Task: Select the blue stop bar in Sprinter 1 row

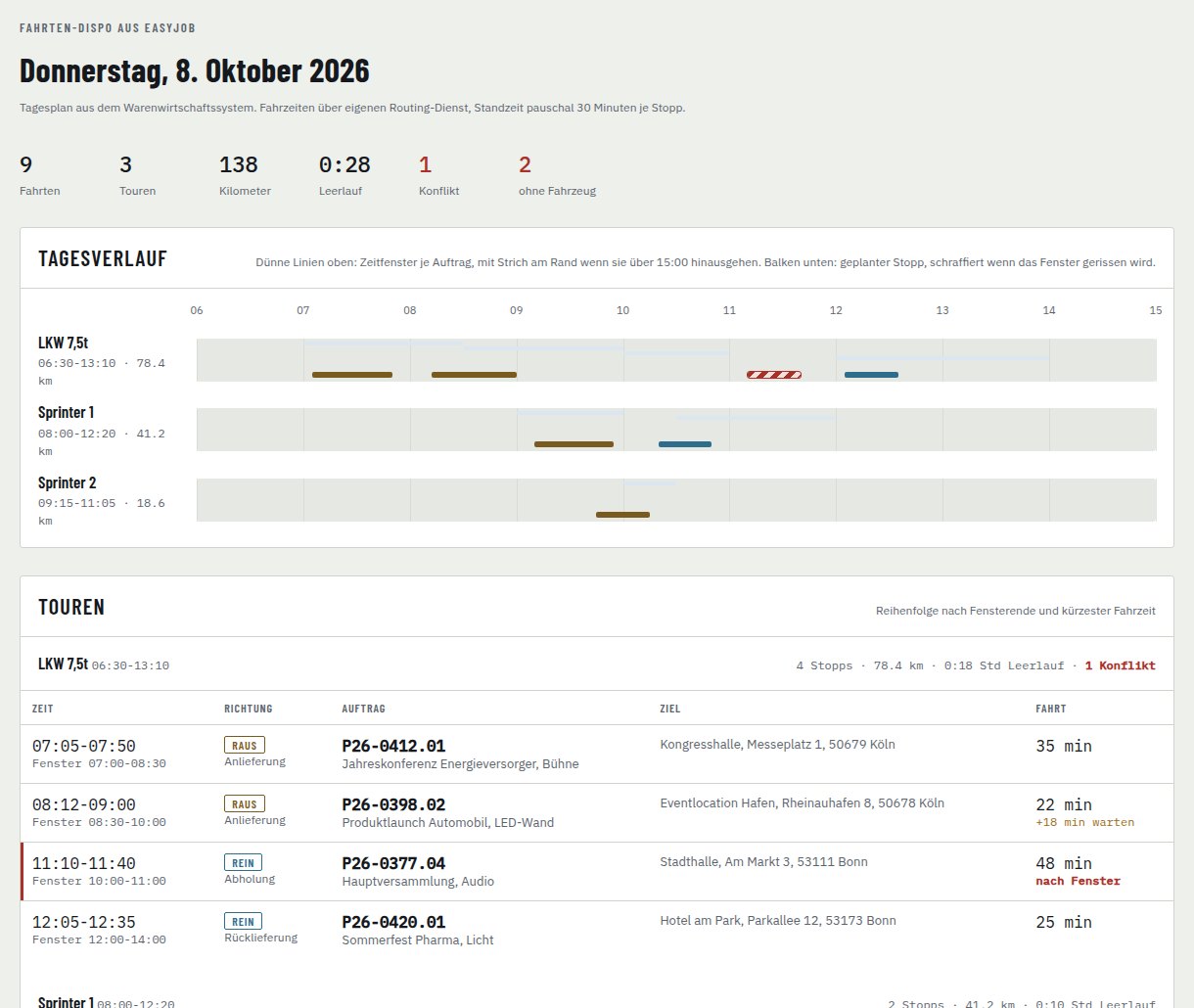Action: coord(685,444)
